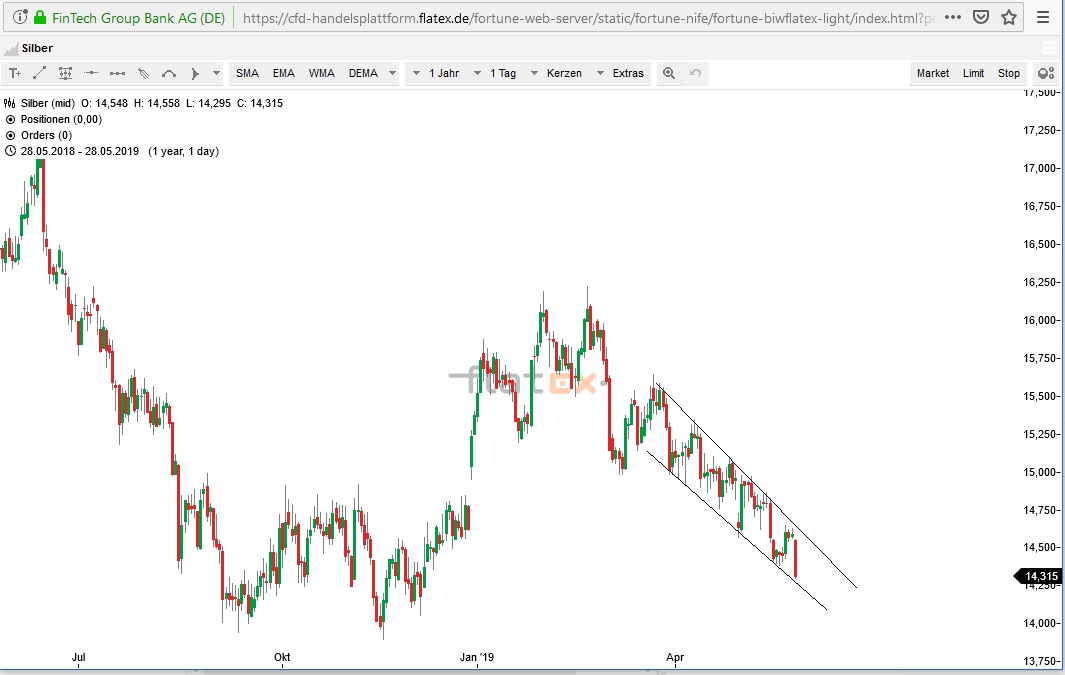The height and width of the screenshot is (675, 1065).
Task: Click the undo zoom arrow icon
Action: pos(696,73)
